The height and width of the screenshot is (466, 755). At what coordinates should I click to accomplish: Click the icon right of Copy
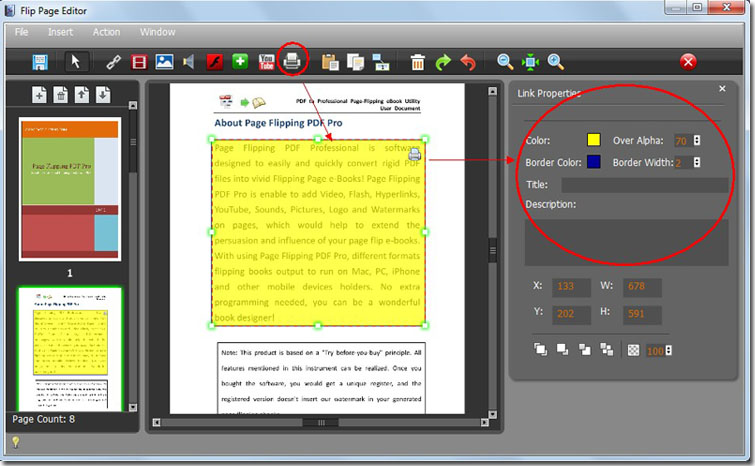381,62
